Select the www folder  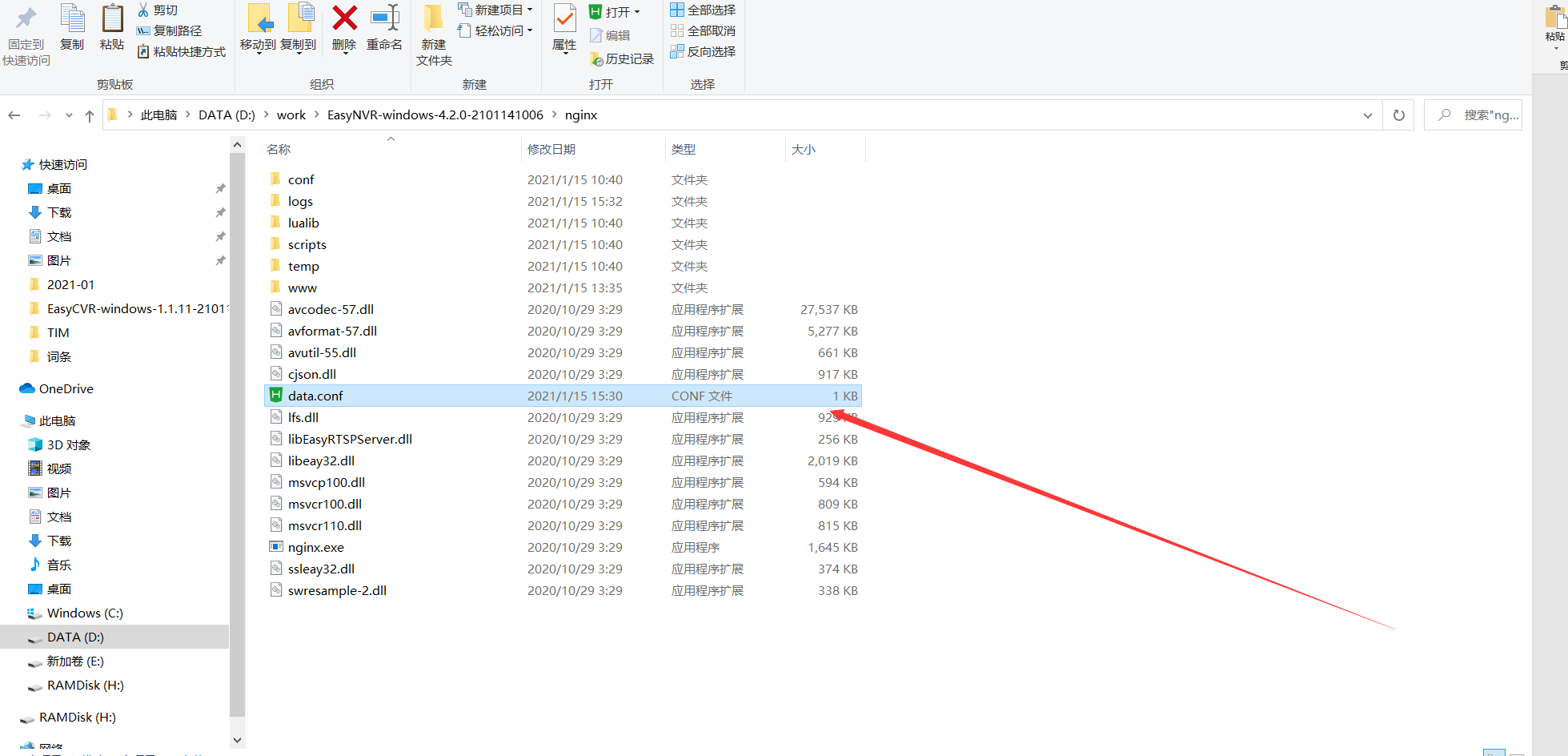coord(303,288)
